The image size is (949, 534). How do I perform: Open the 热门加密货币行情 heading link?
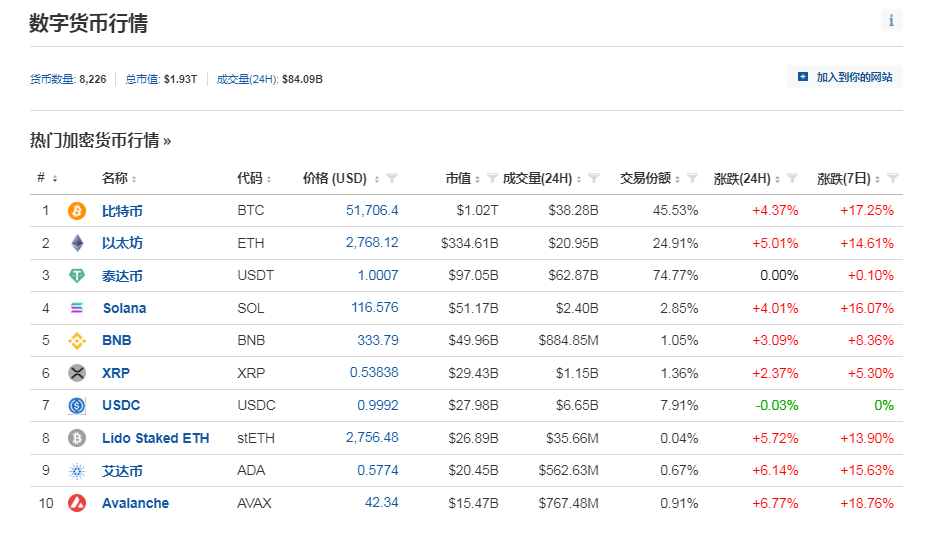click(100, 140)
